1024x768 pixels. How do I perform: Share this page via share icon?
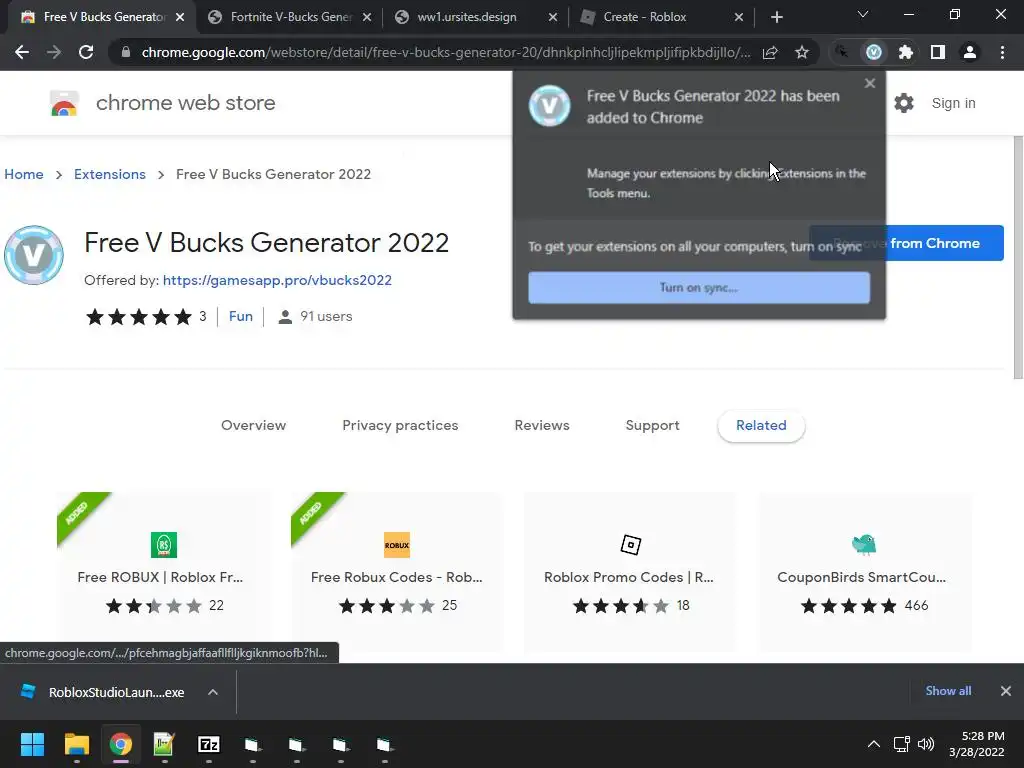coord(770,52)
